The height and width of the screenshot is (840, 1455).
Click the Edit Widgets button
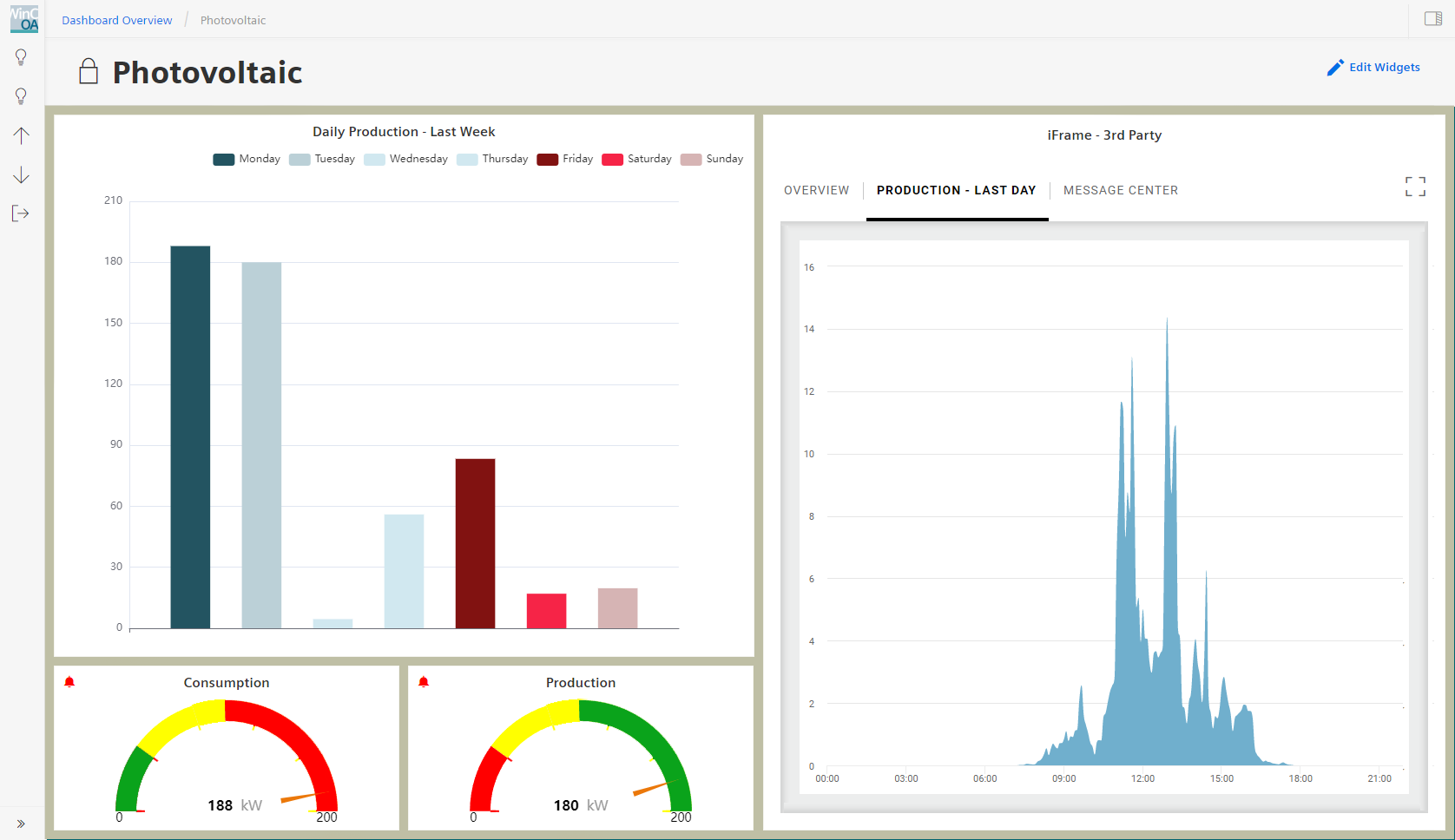[x=1373, y=68]
